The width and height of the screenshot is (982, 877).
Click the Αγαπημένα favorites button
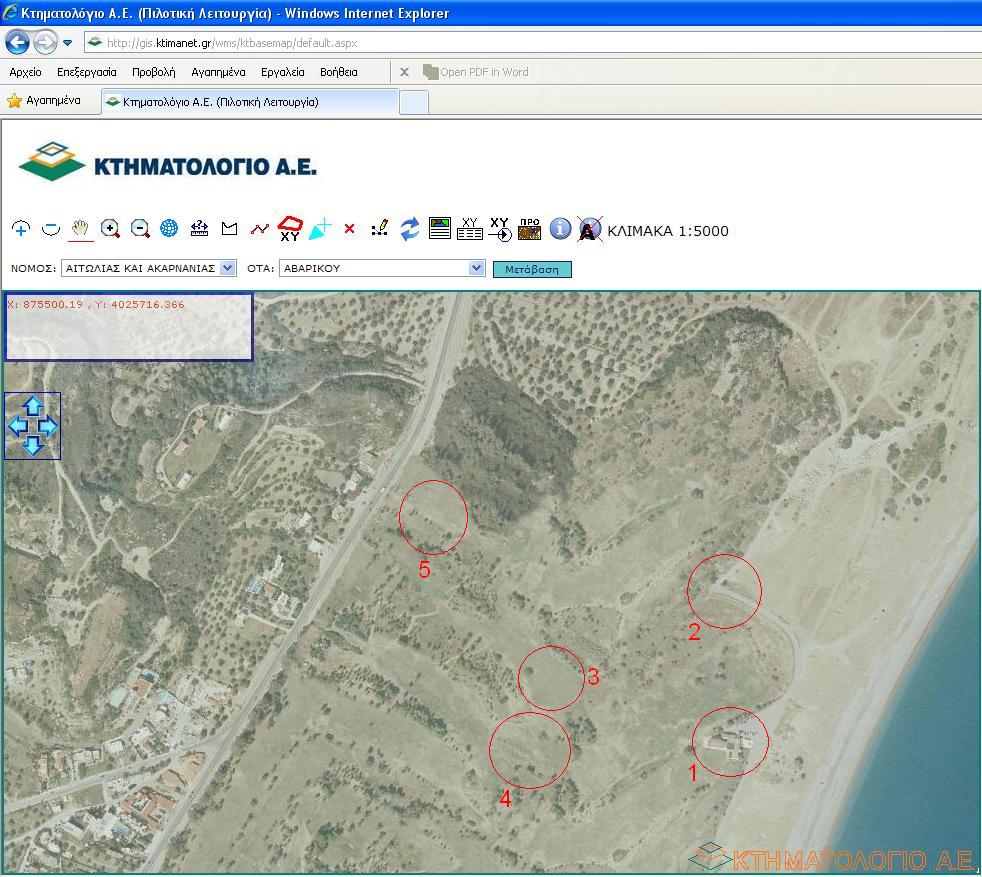click(44, 101)
